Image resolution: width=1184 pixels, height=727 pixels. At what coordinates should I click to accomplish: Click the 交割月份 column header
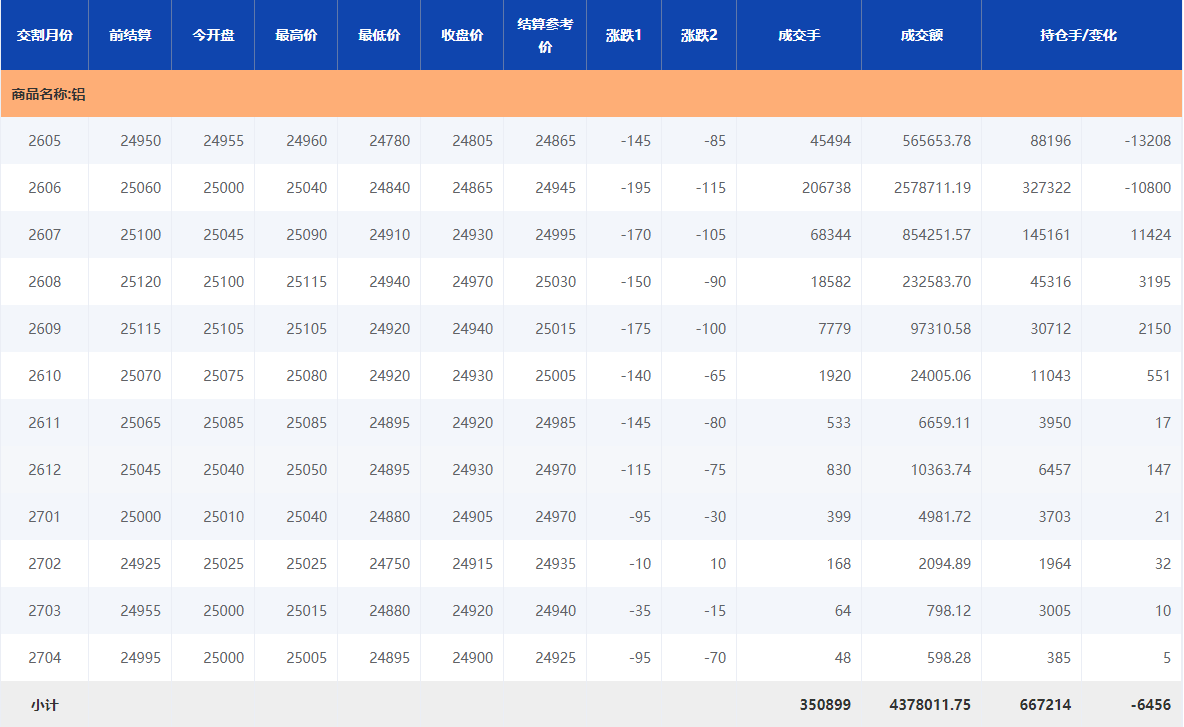point(44,35)
